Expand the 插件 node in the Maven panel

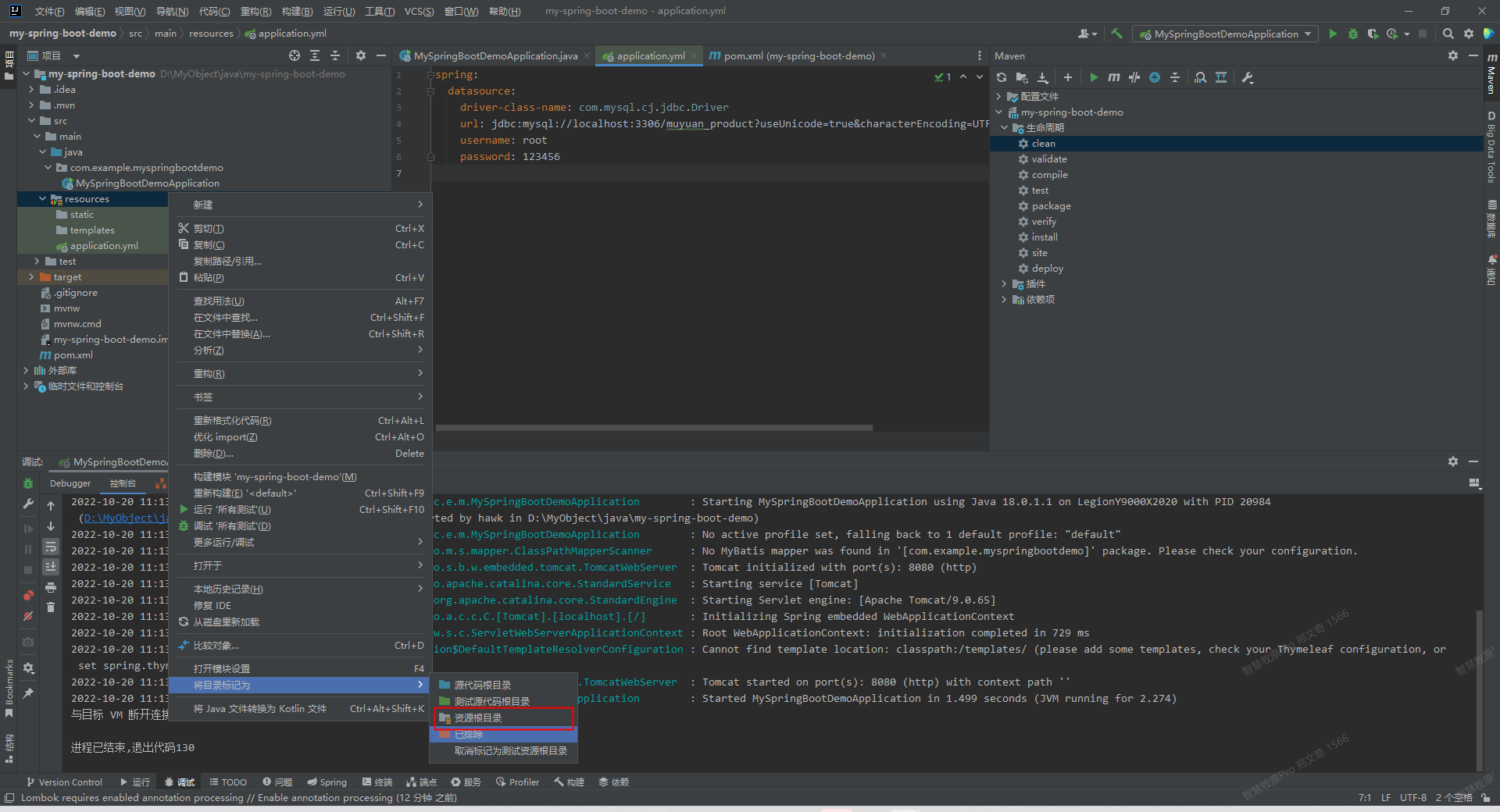1005,283
